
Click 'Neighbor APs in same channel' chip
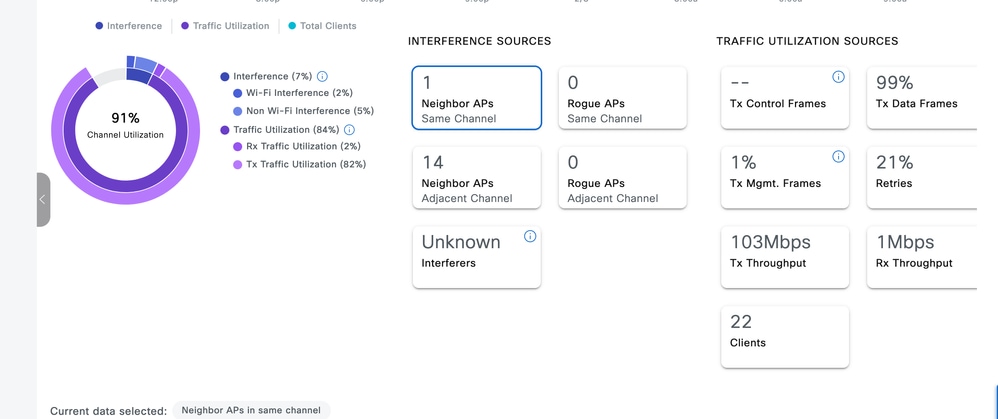pos(251,410)
